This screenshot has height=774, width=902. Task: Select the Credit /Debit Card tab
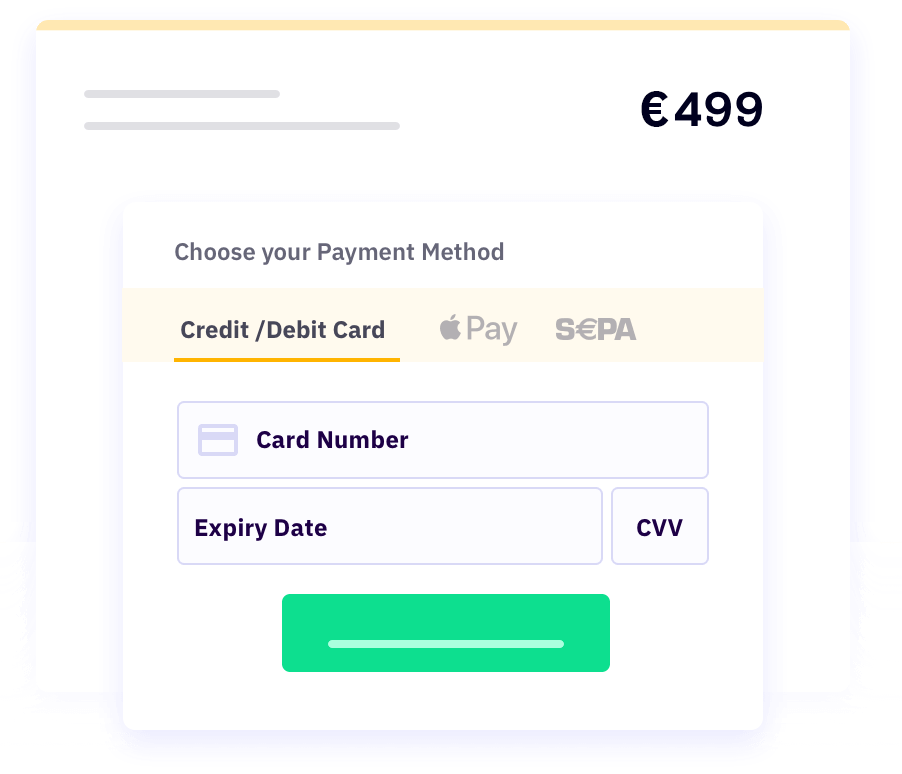[282, 329]
